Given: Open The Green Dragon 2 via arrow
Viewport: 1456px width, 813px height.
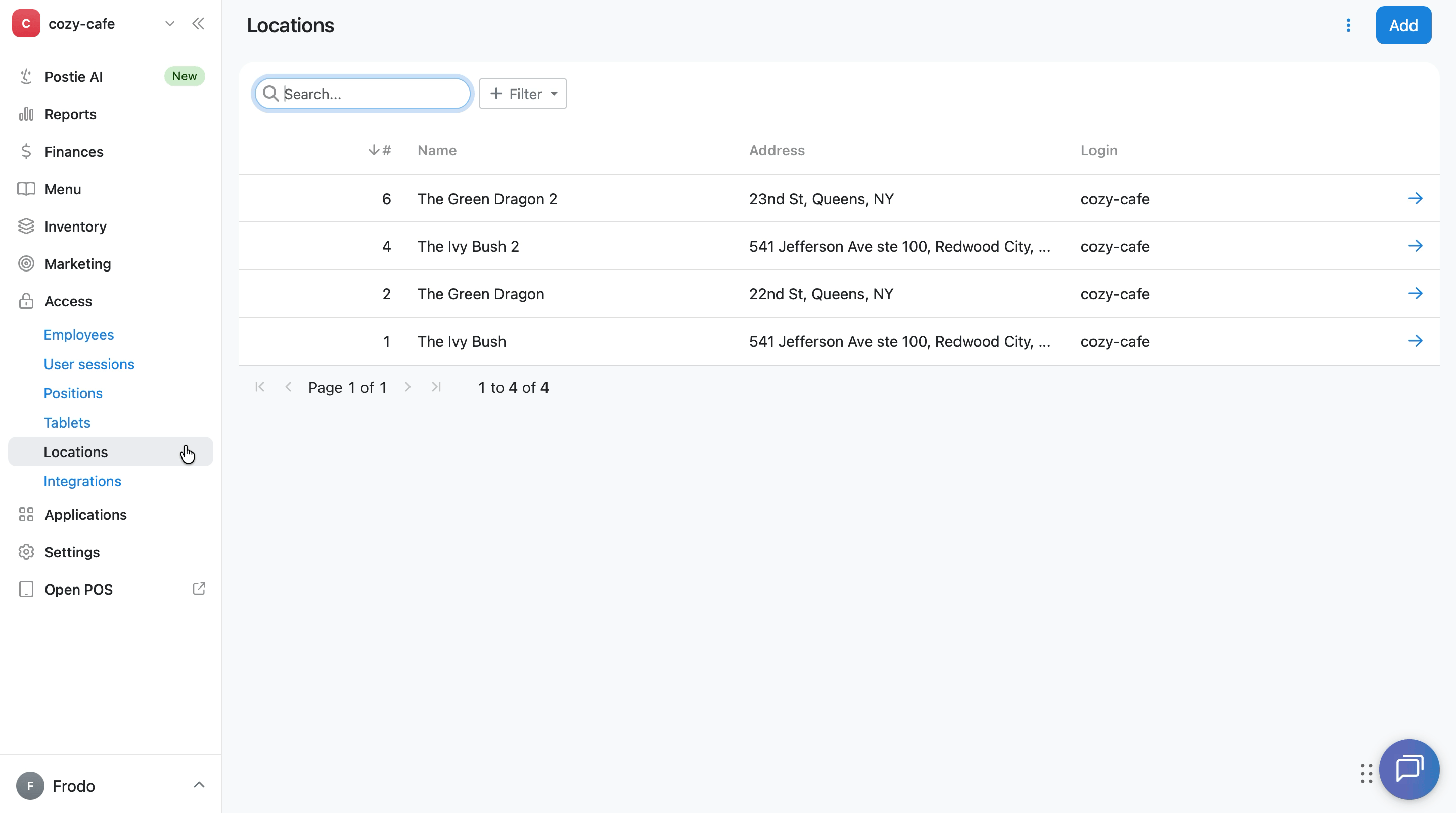Looking at the screenshot, I should (1415, 198).
